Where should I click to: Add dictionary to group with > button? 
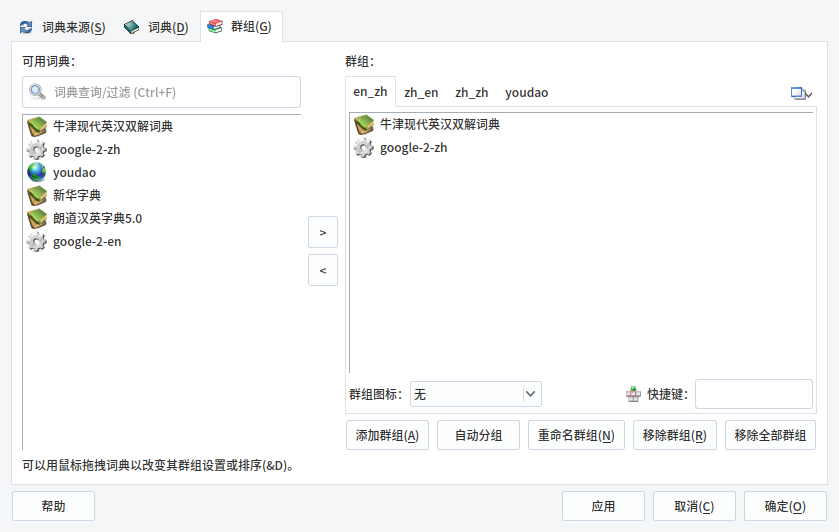[323, 232]
